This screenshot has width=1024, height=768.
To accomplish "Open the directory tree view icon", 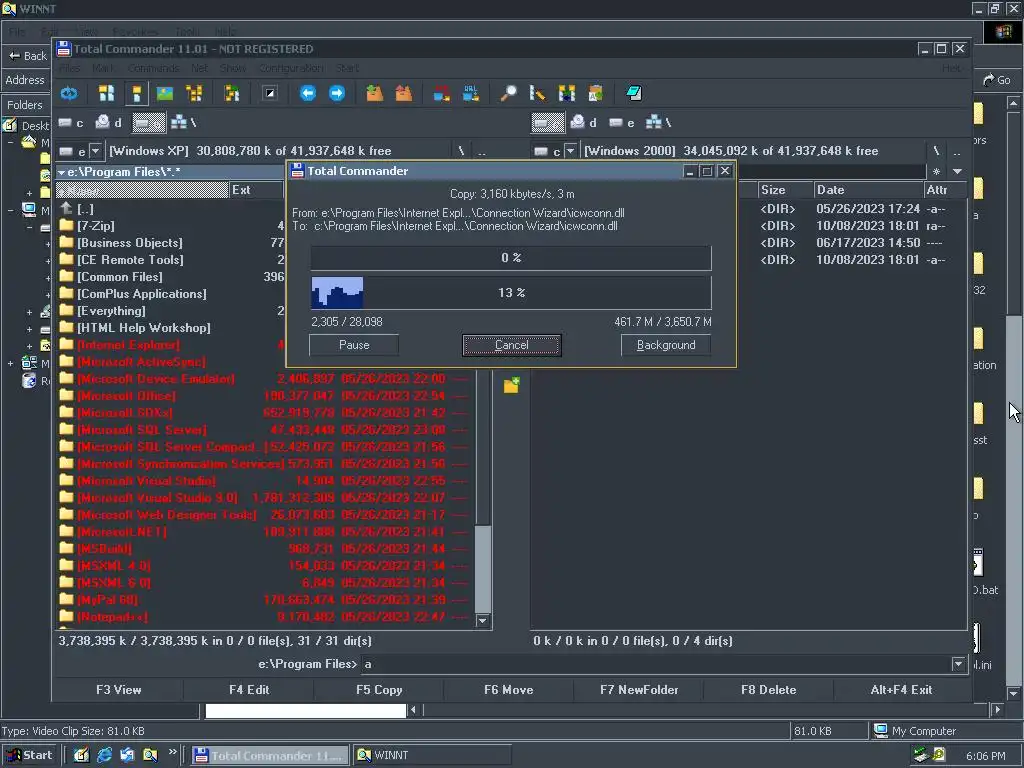I will click(x=194, y=93).
